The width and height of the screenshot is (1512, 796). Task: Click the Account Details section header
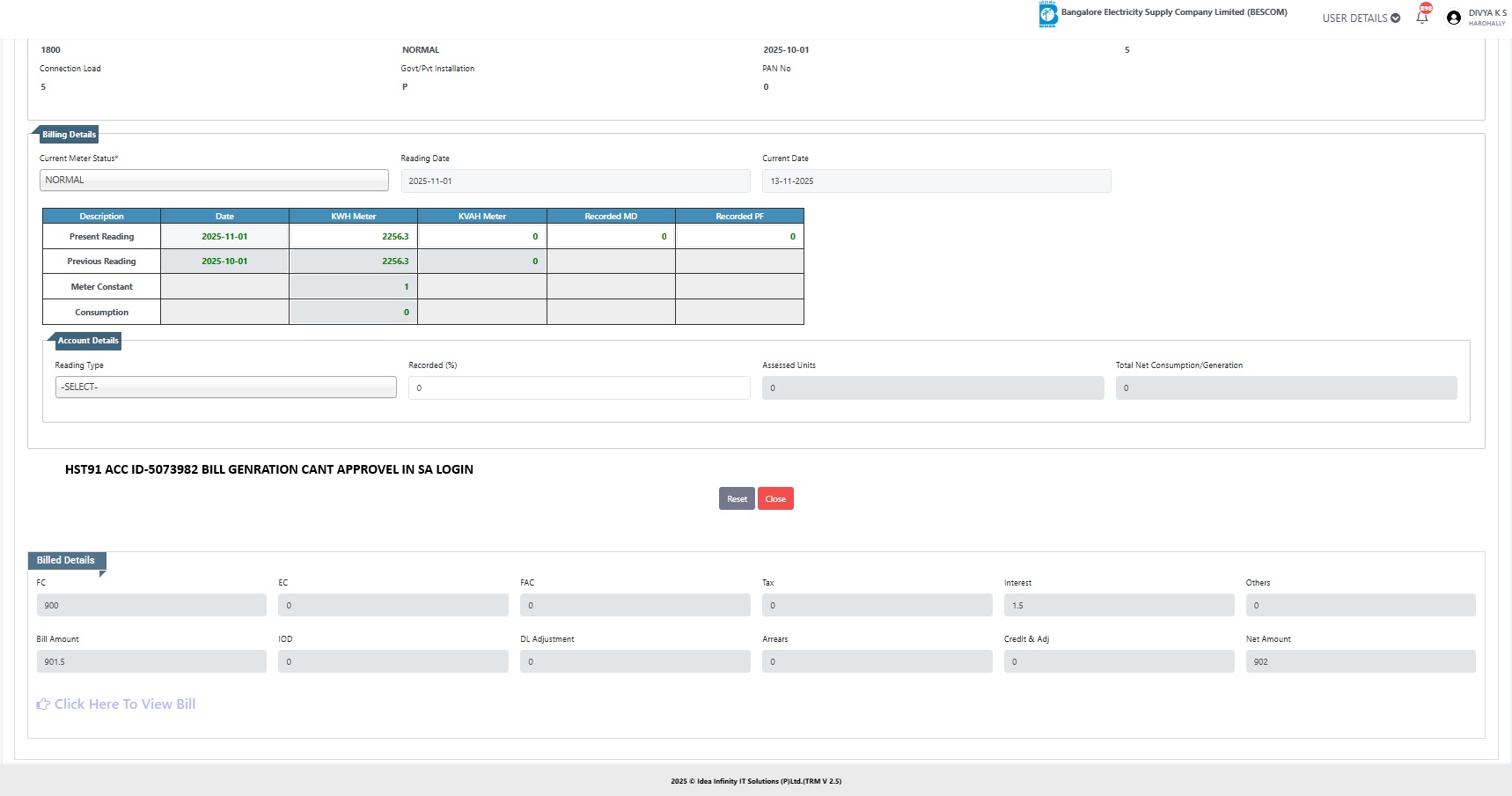pyautogui.click(x=87, y=341)
